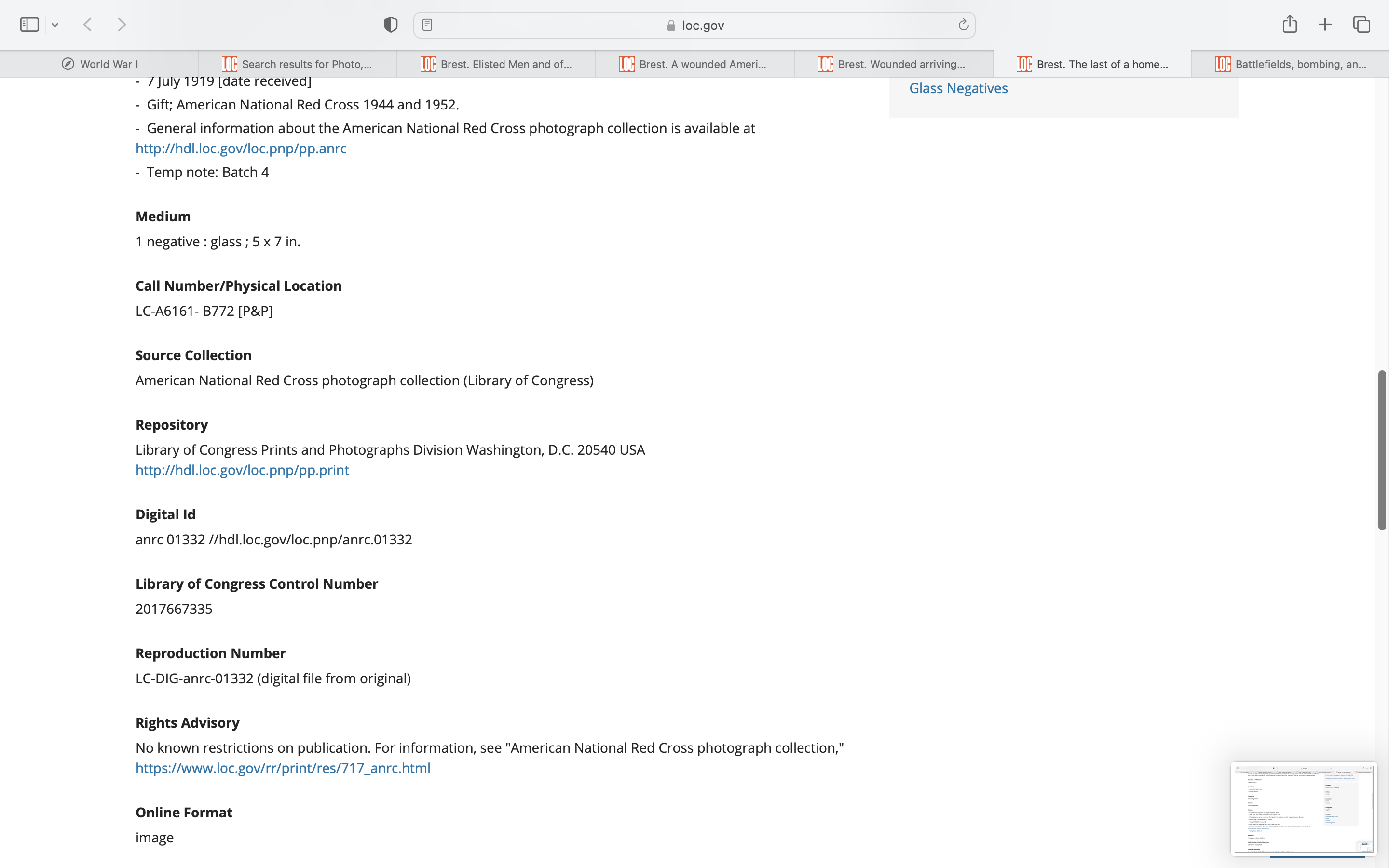Go forward to the next page

coord(122,25)
